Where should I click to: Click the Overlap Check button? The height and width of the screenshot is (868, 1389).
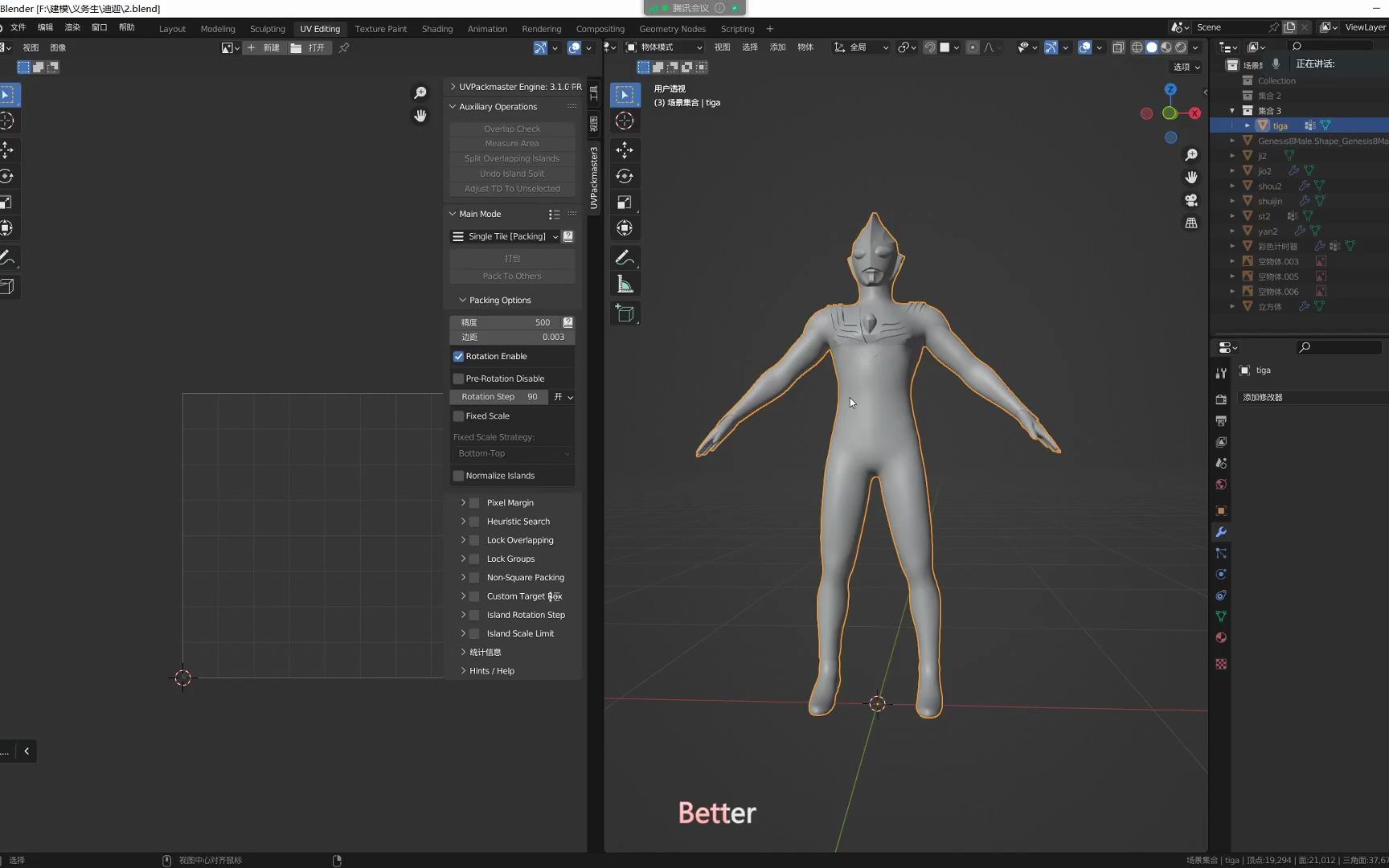tap(512, 129)
